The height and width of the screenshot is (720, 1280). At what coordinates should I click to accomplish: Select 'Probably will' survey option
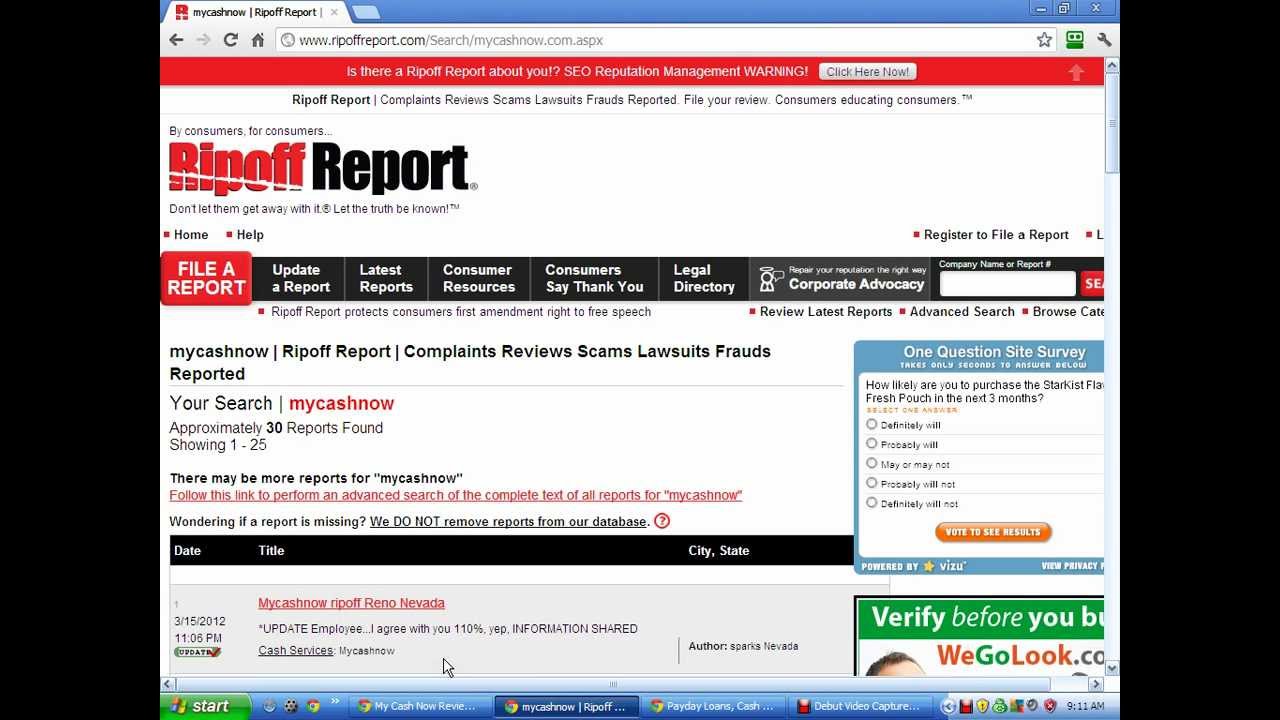(871, 444)
